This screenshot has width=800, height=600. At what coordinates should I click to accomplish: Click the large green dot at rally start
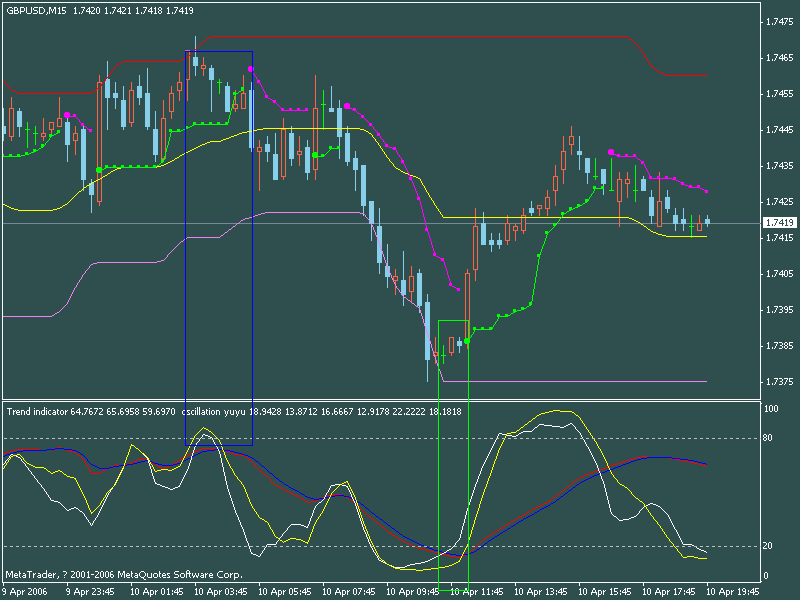pyautogui.click(x=467, y=341)
